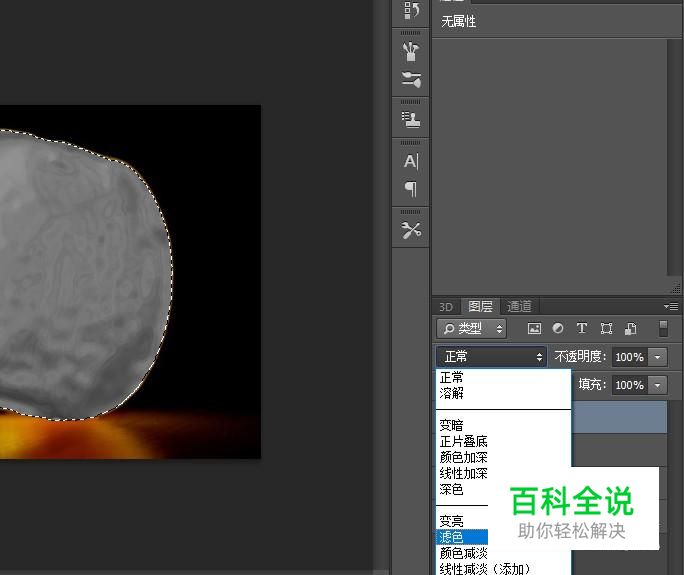Screen dimensions: 684x575
Task: Click the 填充 label
Action: pyautogui.click(x=592, y=384)
